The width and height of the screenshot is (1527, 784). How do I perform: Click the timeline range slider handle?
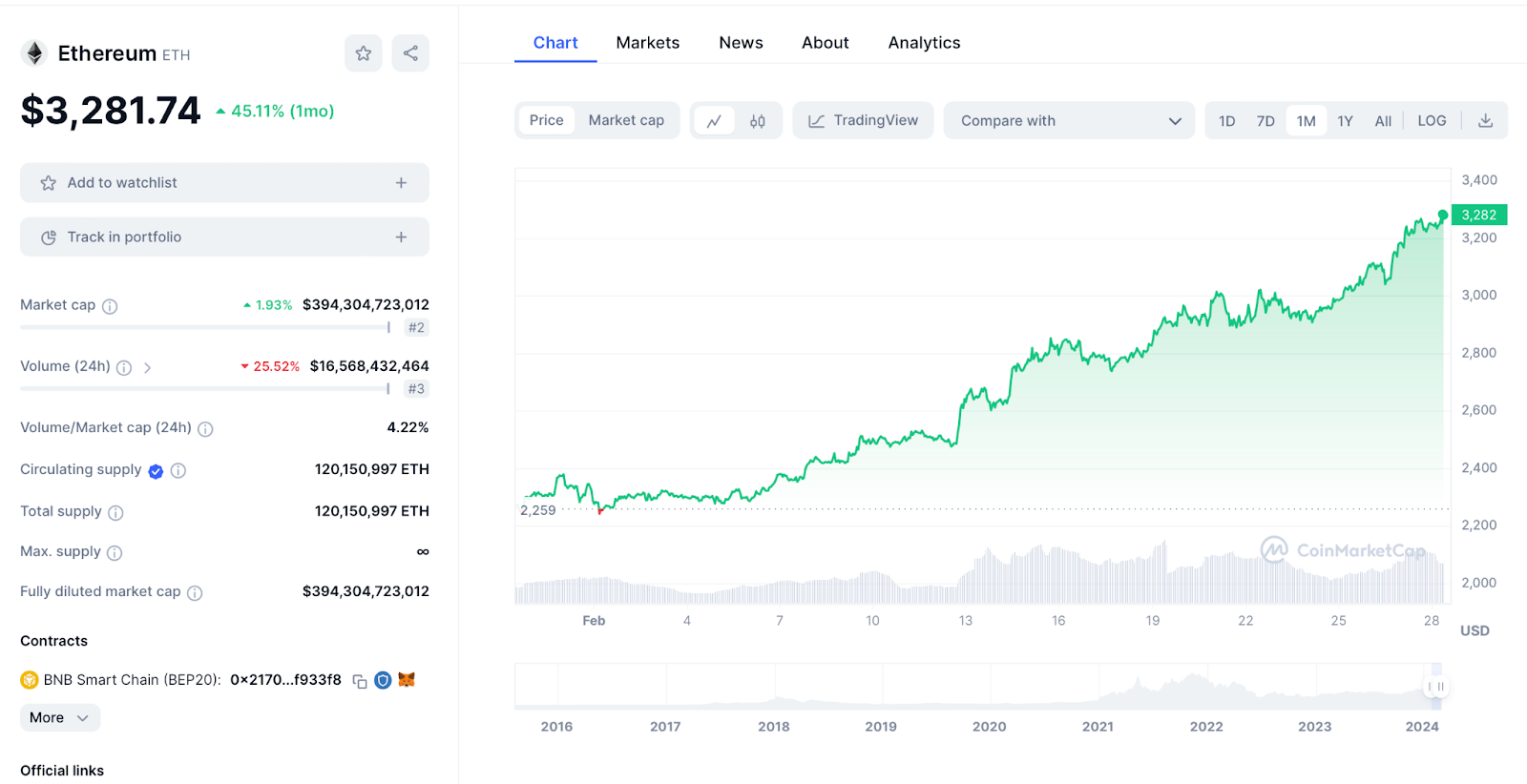pyautogui.click(x=1435, y=687)
